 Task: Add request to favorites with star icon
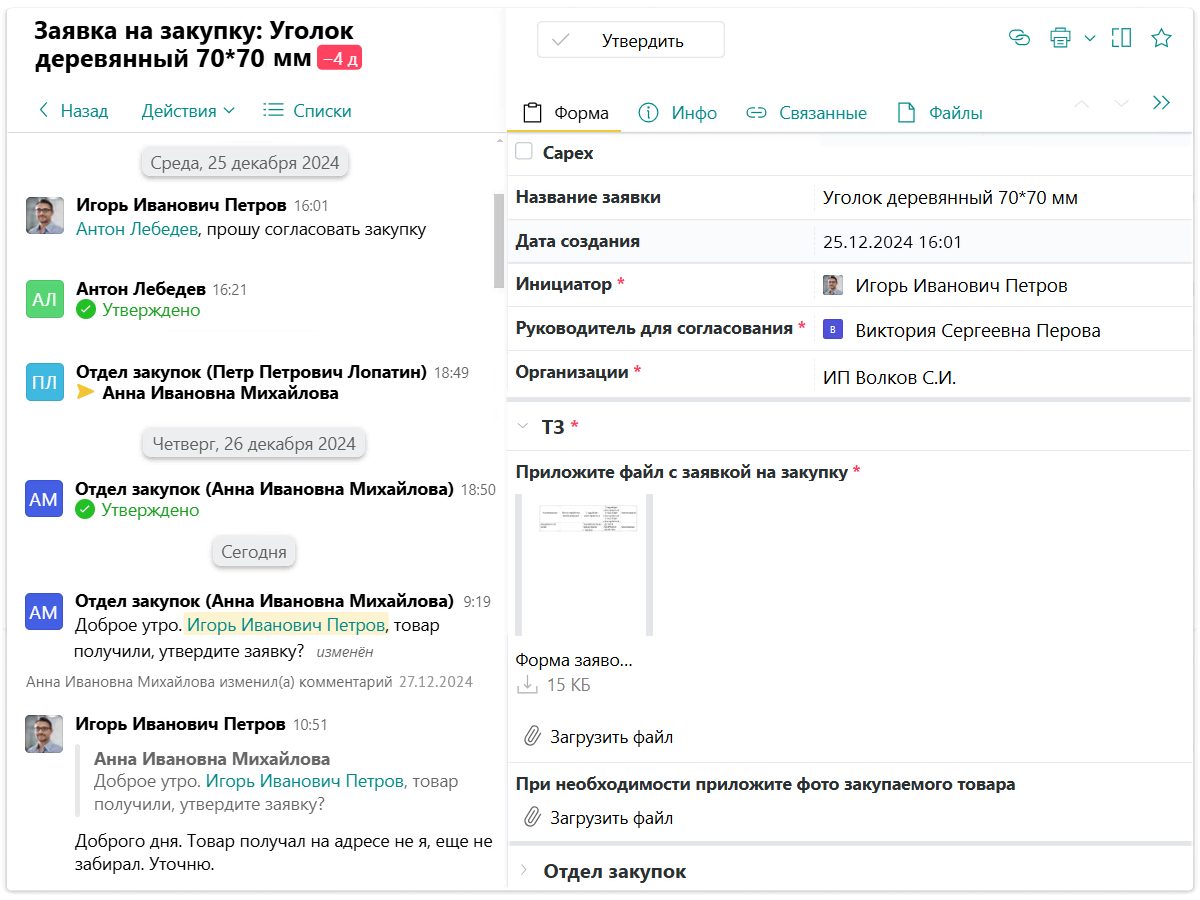1161,38
